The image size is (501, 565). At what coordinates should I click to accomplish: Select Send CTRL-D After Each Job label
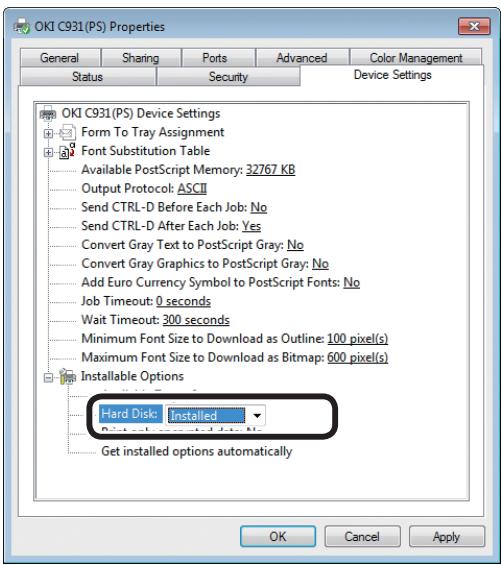(x=160, y=226)
